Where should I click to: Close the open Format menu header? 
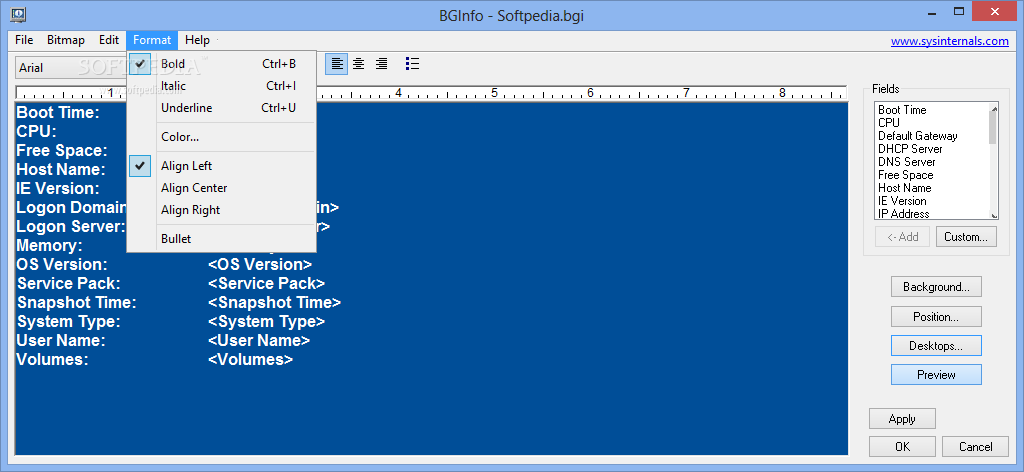(x=152, y=40)
